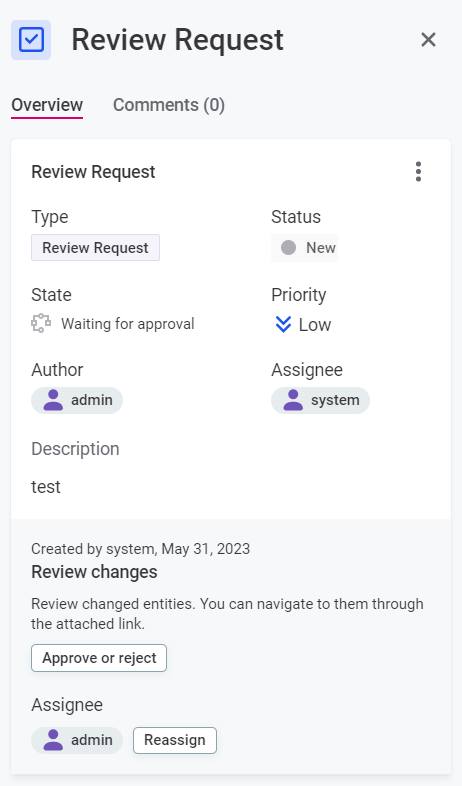462x786 pixels.
Task: Open the Comments (0) tab
Action: 169,105
